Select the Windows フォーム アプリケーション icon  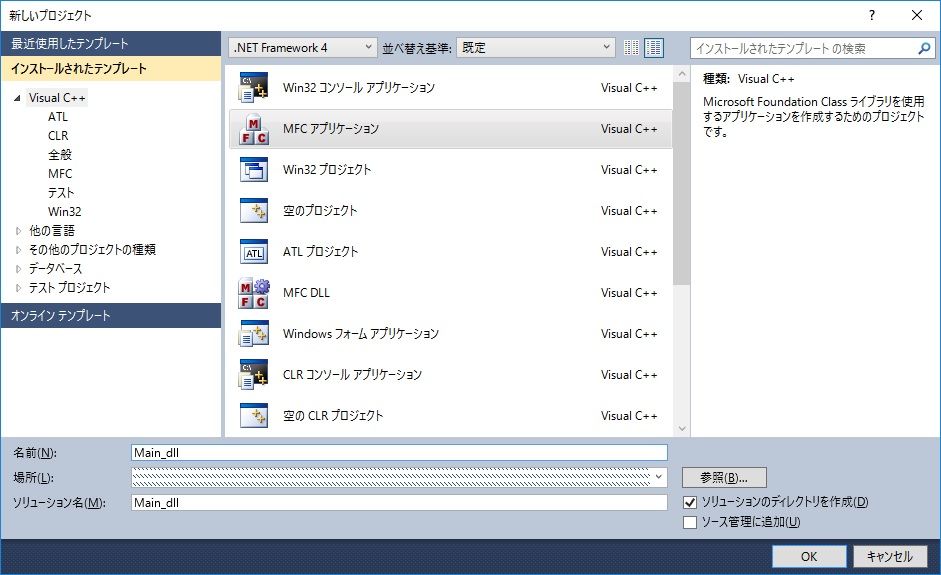(254, 334)
